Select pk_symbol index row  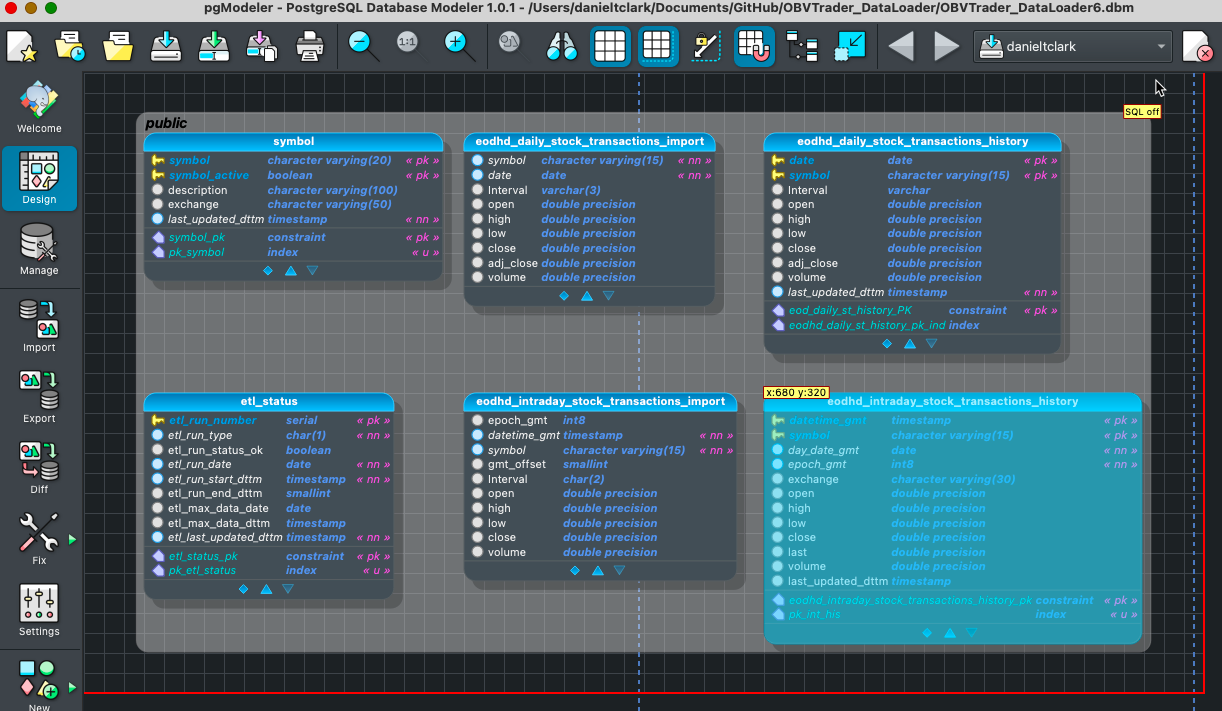tap(295, 252)
